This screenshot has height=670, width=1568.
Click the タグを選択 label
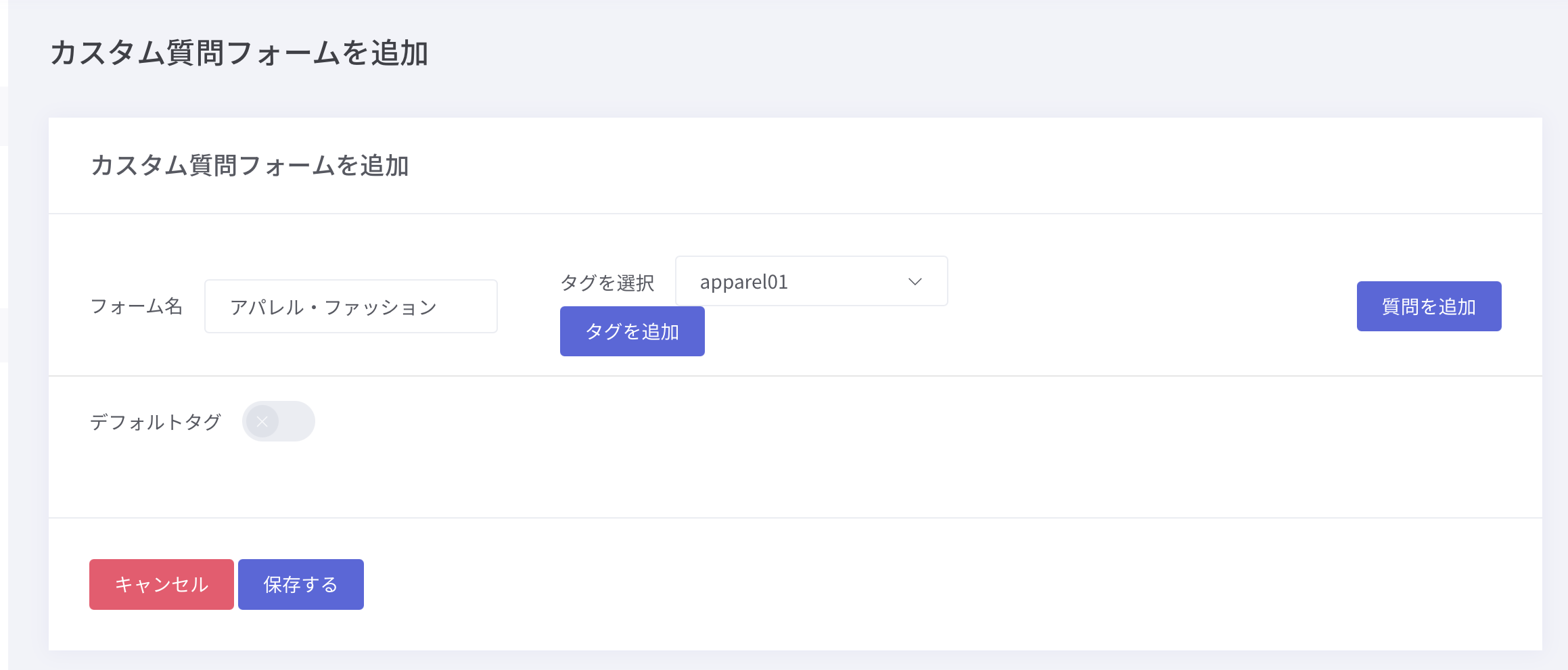[607, 283]
